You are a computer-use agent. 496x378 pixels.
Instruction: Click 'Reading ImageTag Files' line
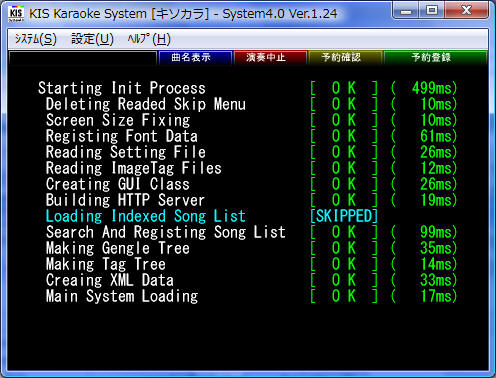tap(134, 168)
